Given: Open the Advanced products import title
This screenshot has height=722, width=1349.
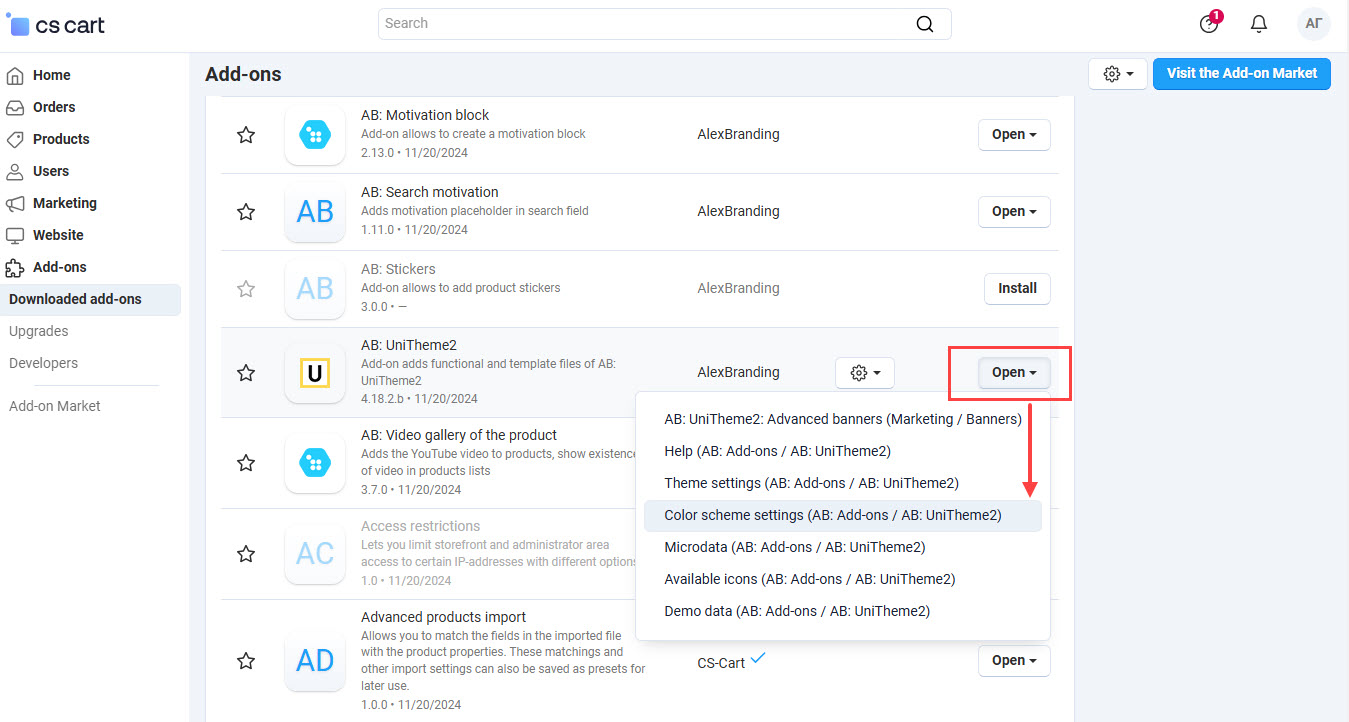Looking at the screenshot, I should [x=443, y=617].
